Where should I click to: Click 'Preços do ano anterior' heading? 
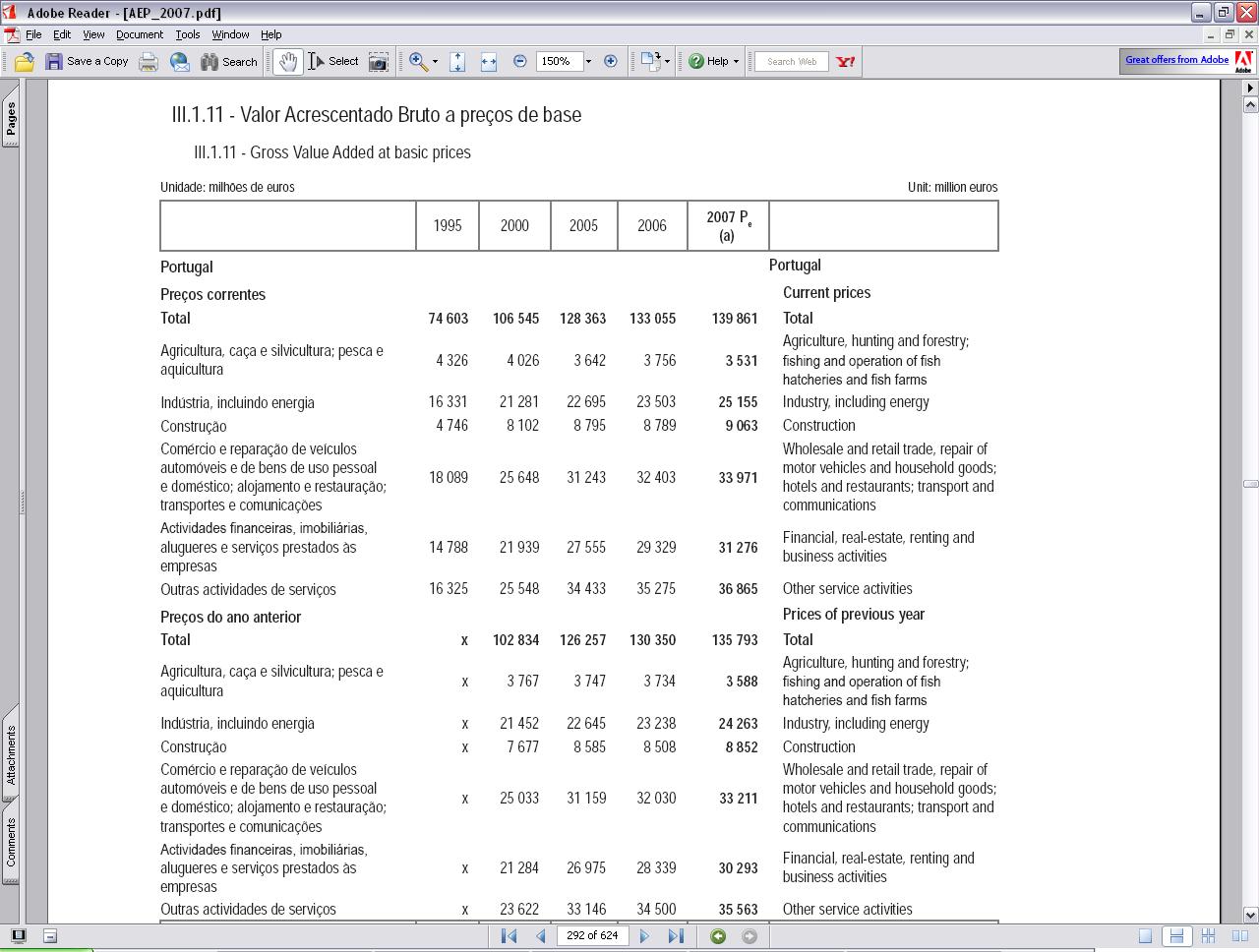[x=231, y=618]
